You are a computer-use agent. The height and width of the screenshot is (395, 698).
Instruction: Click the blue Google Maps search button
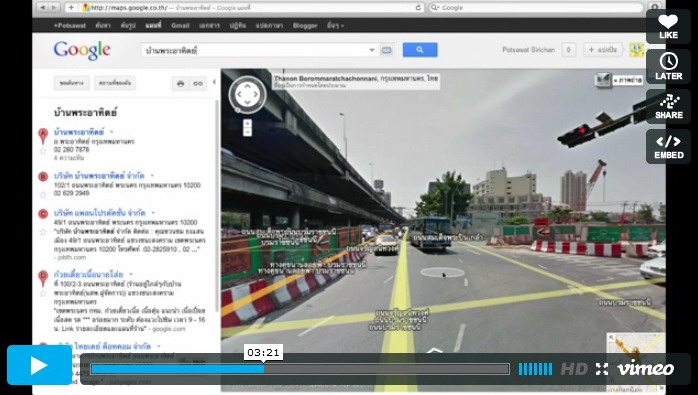[420, 50]
